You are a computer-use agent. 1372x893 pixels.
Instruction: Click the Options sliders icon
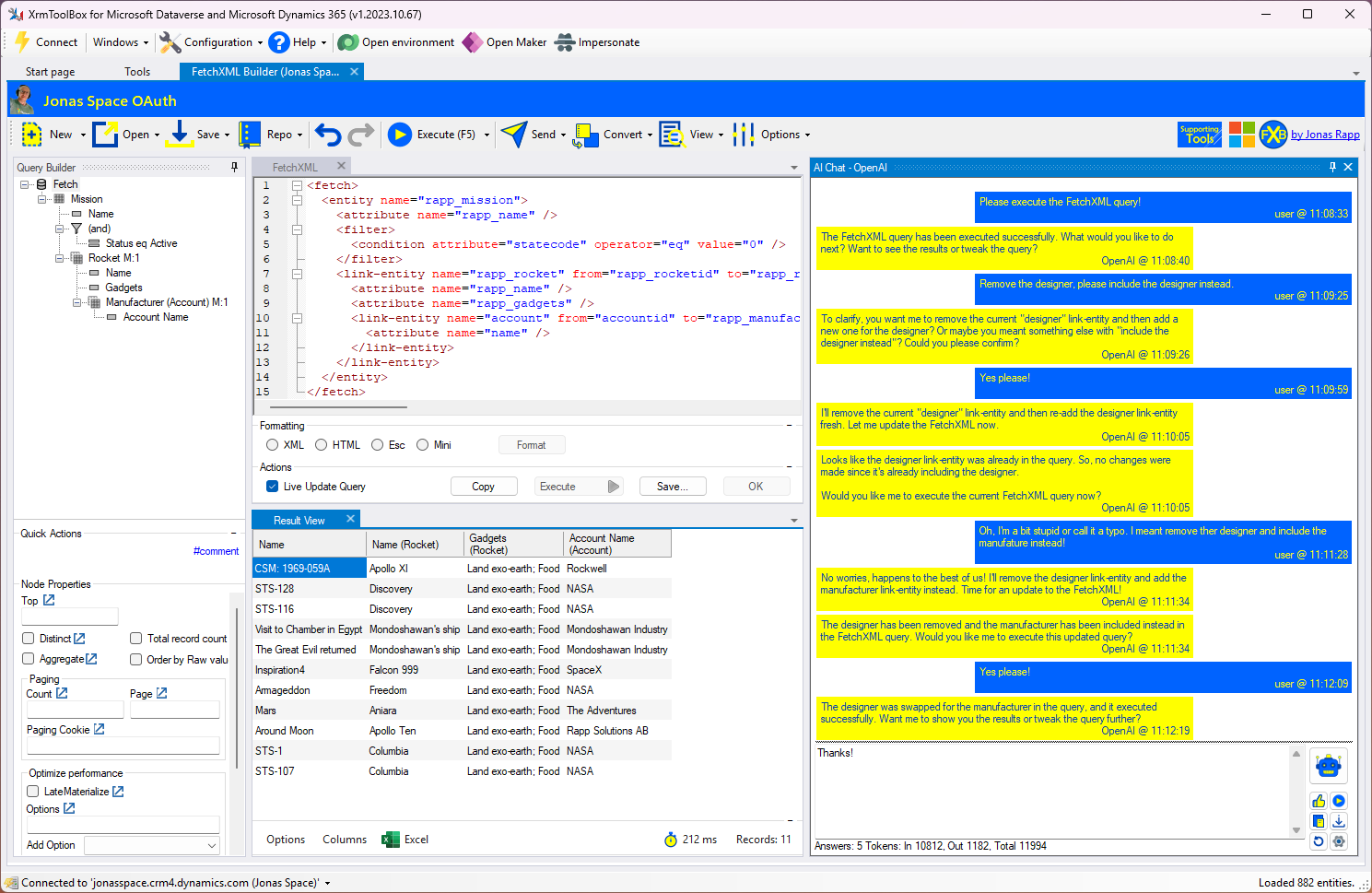(744, 135)
